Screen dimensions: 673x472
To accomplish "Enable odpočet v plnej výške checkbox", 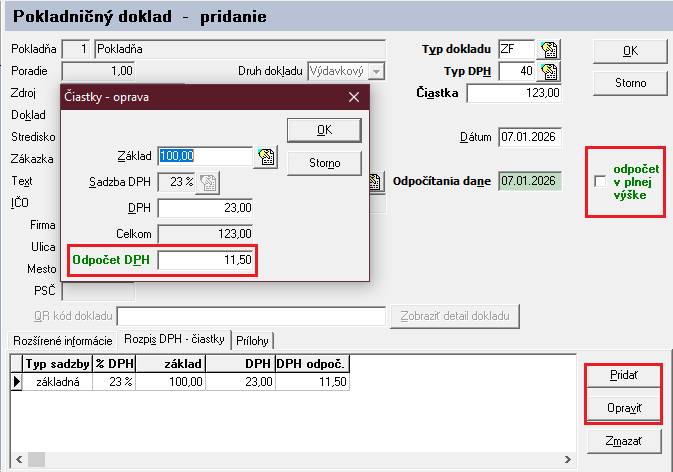I will point(599,181).
